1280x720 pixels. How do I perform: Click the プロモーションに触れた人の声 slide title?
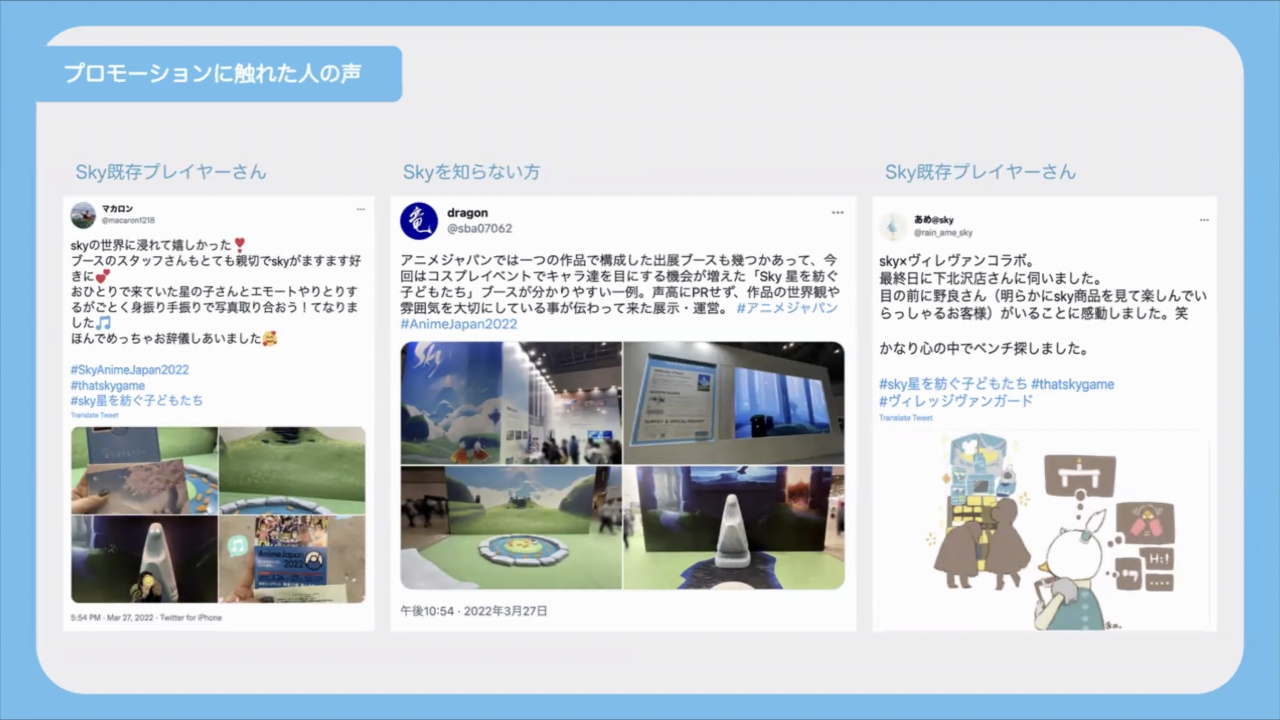click(x=213, y=74)
